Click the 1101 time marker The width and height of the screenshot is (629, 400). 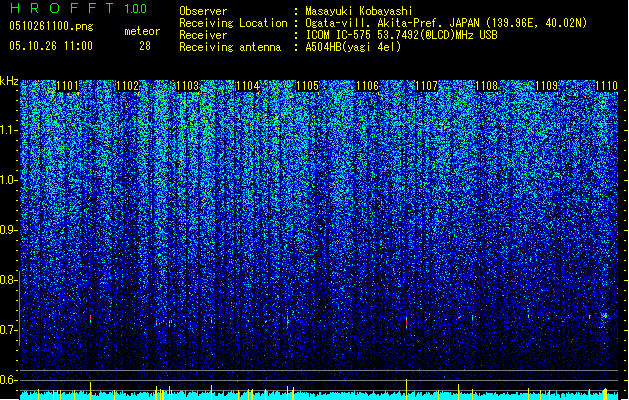67,86
